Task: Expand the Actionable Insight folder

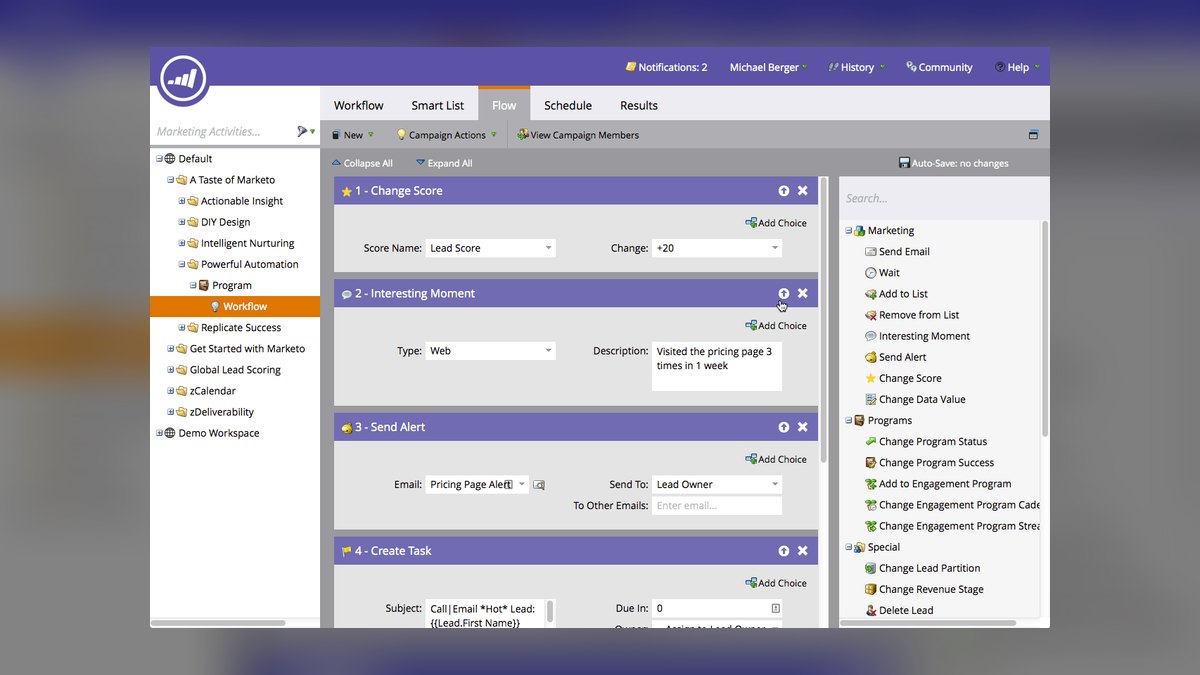Action: (182, 201)
